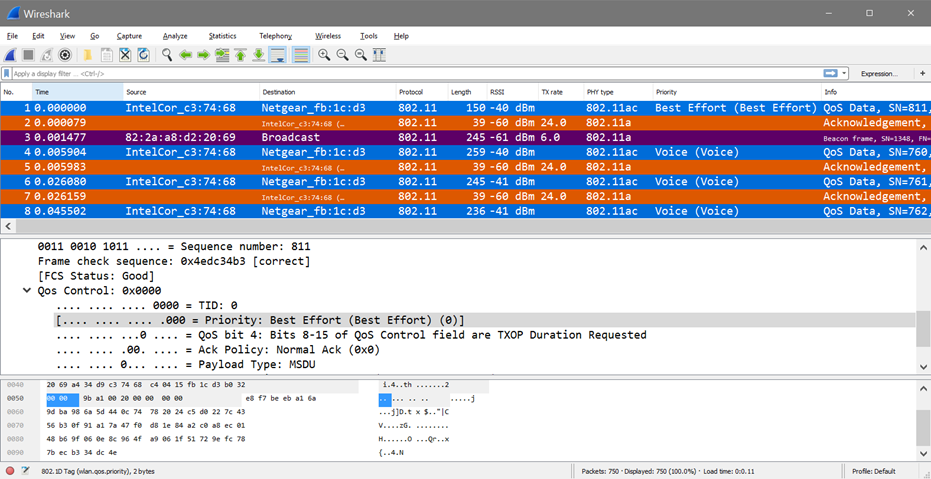931x479 pixels.
Task: Open capture options gear icon
Action: [x=65, y=55]
